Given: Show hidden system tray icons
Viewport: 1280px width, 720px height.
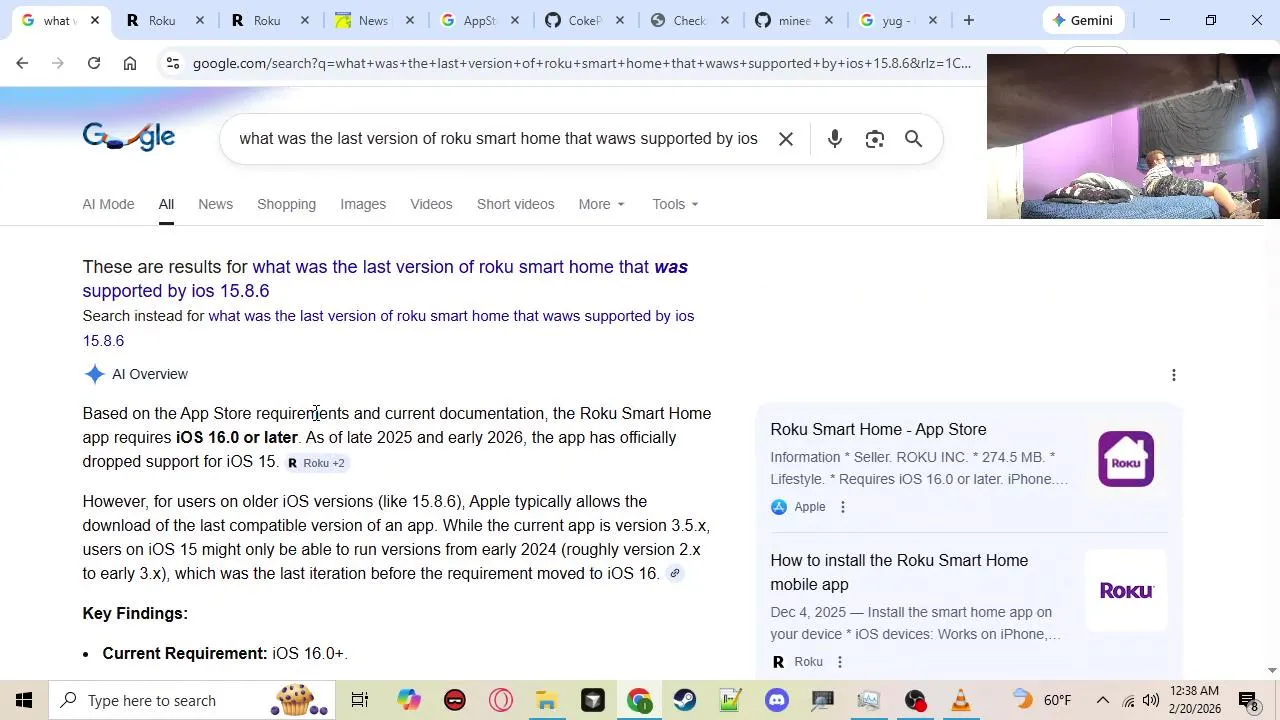Looking at the screenshot, I should coord(1102,700).
